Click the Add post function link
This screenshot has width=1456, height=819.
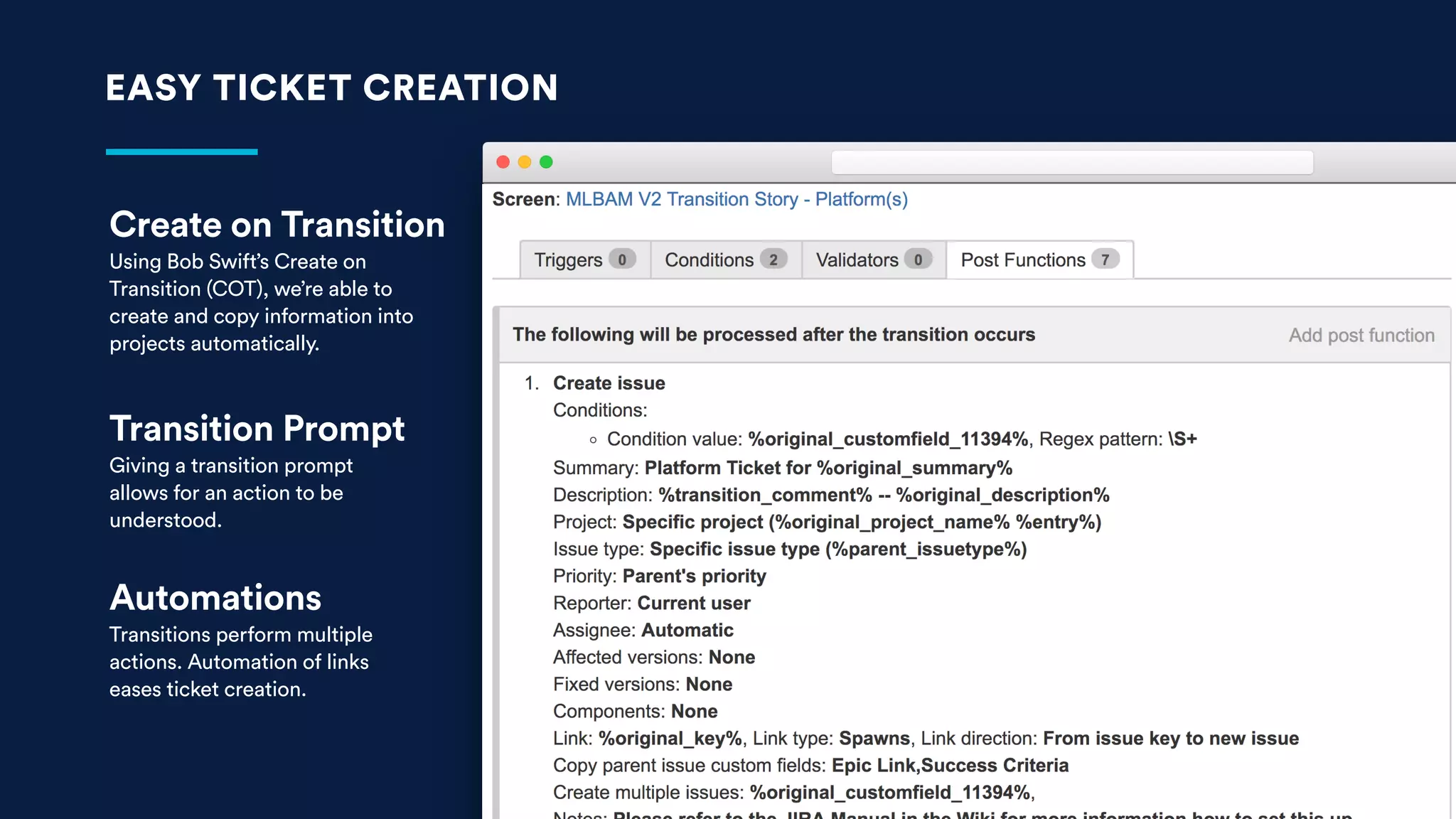click(1361, 335)
